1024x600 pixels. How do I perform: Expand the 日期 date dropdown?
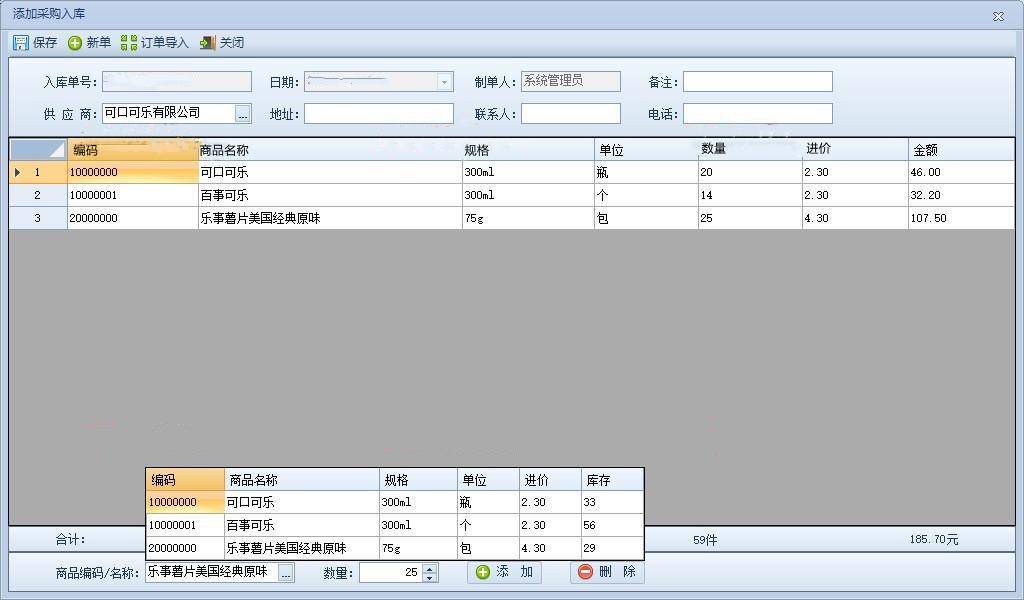pyautogui.click(x=445, y=82)
